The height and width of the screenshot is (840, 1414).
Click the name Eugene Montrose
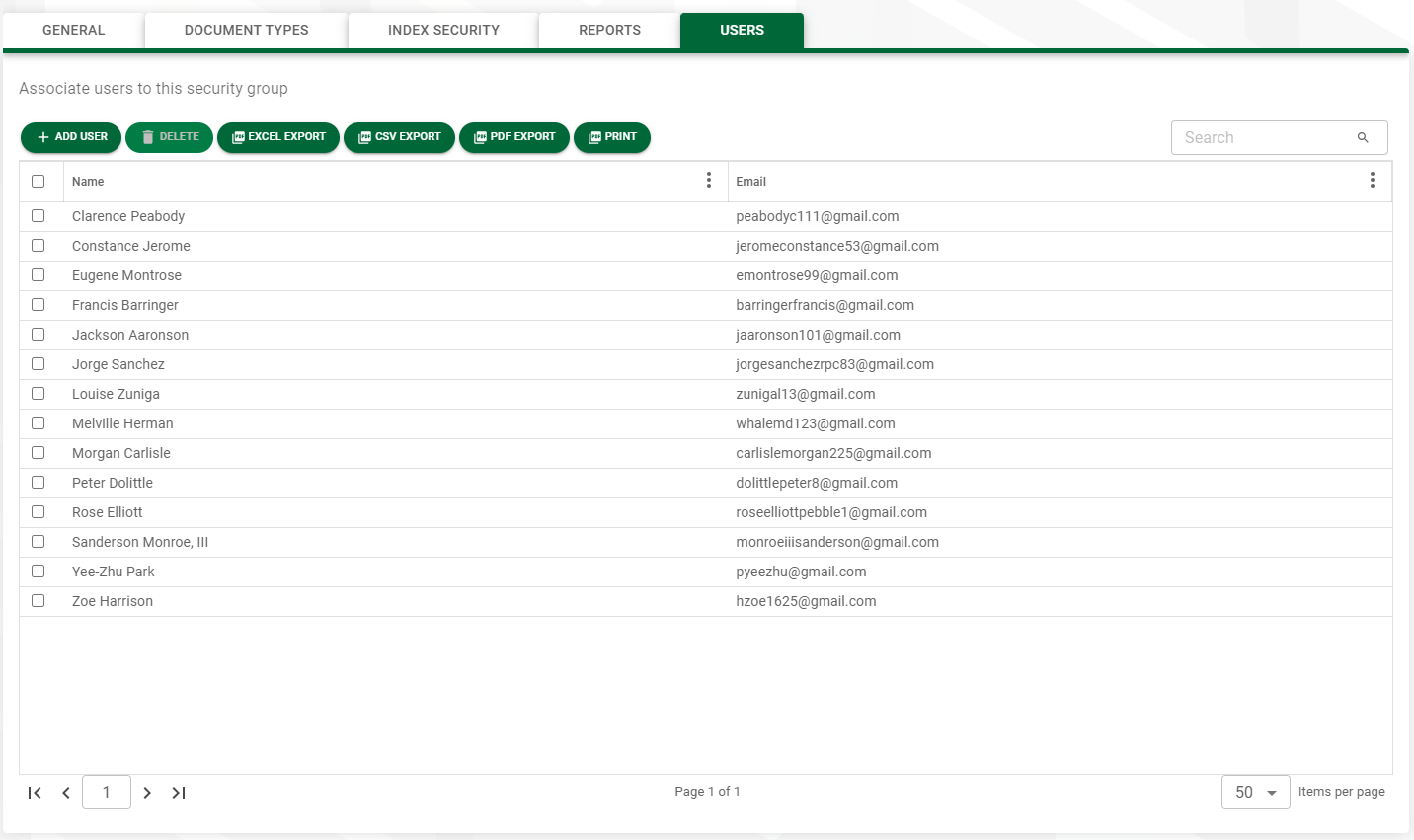126,275
